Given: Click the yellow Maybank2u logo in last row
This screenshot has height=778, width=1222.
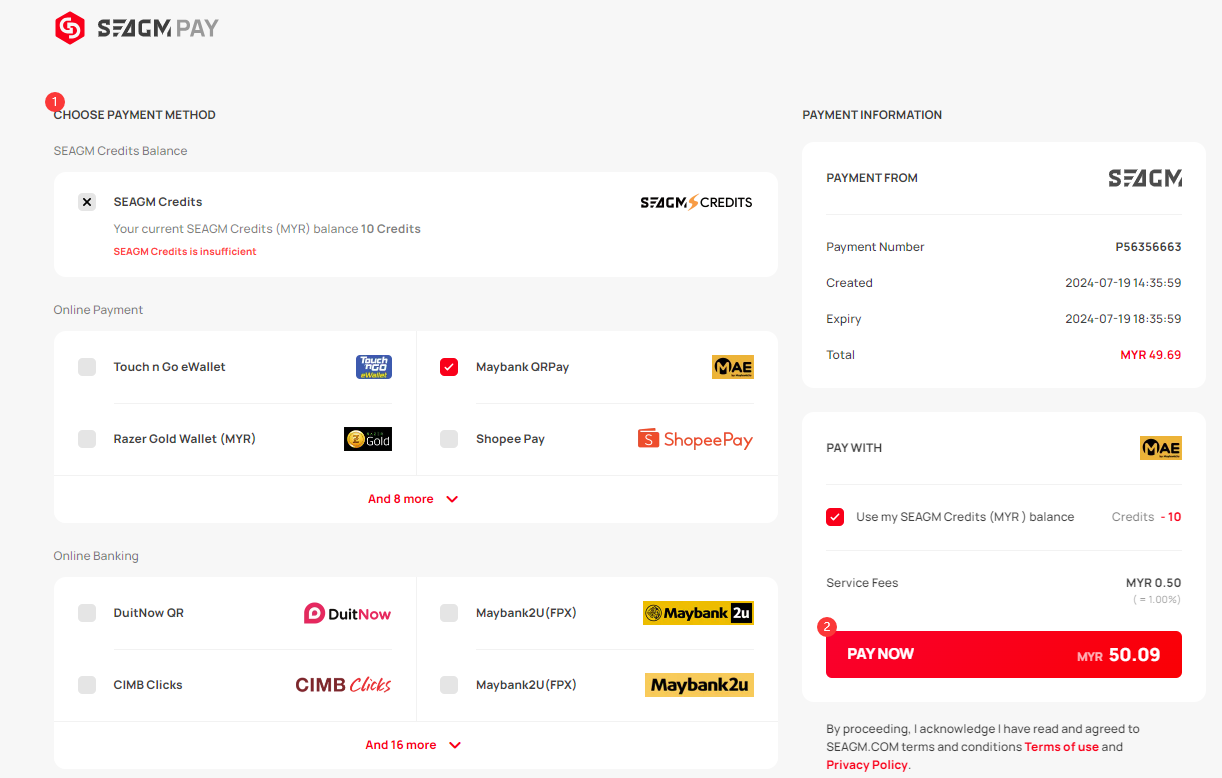Looking at the screenshot, I should click(x=699, y=685).
